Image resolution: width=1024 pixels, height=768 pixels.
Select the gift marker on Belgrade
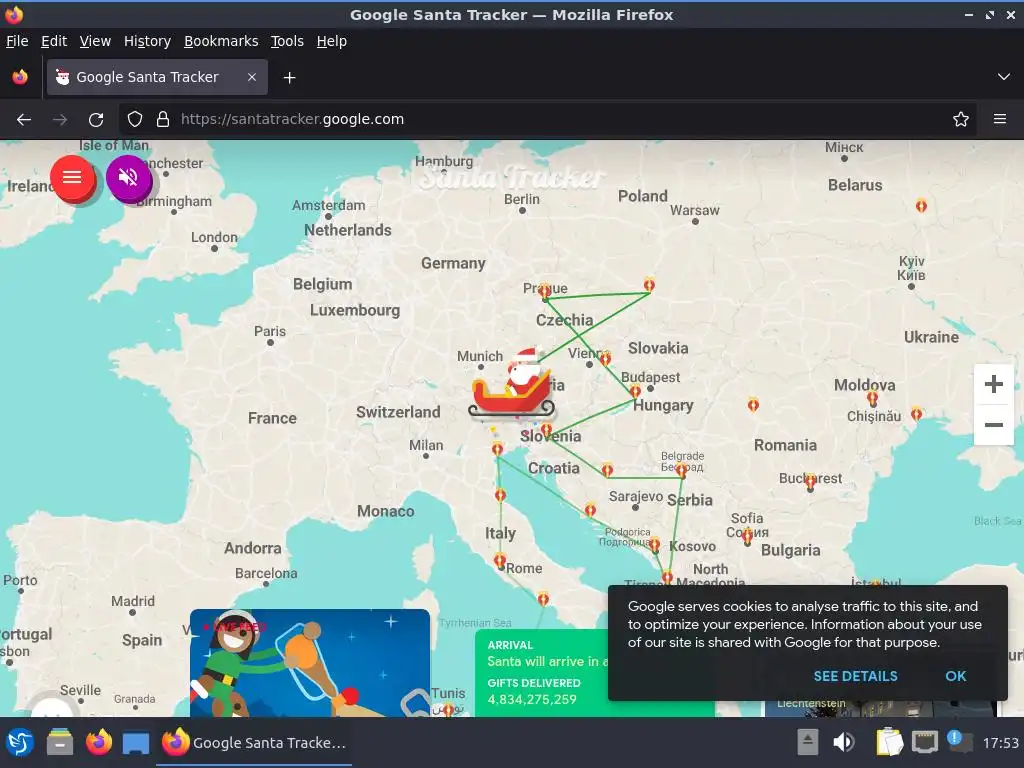[x=681, y=470]
